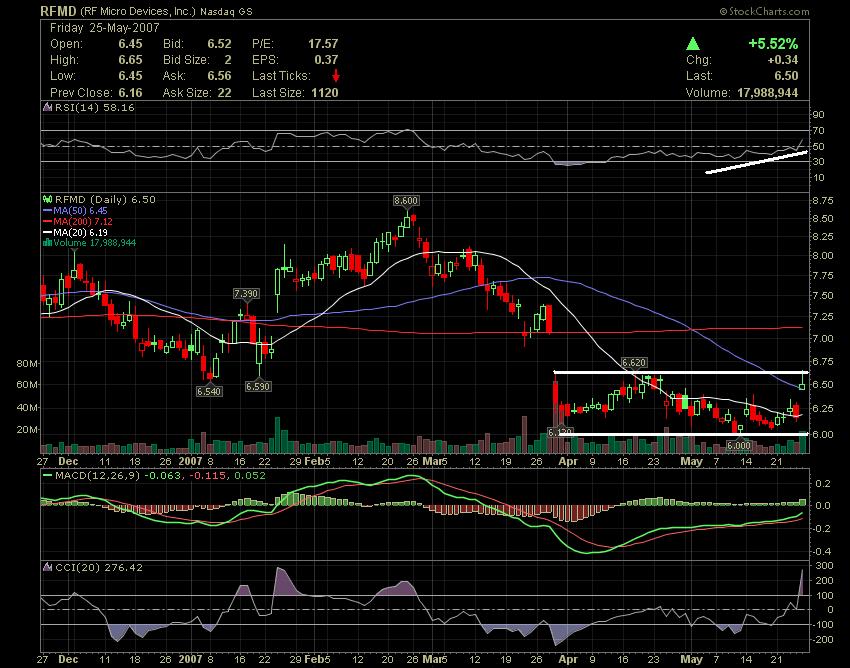Click the candlestick icon before RFMD (Daily)
Screen dimensions: 850x668
pos(48,200)
